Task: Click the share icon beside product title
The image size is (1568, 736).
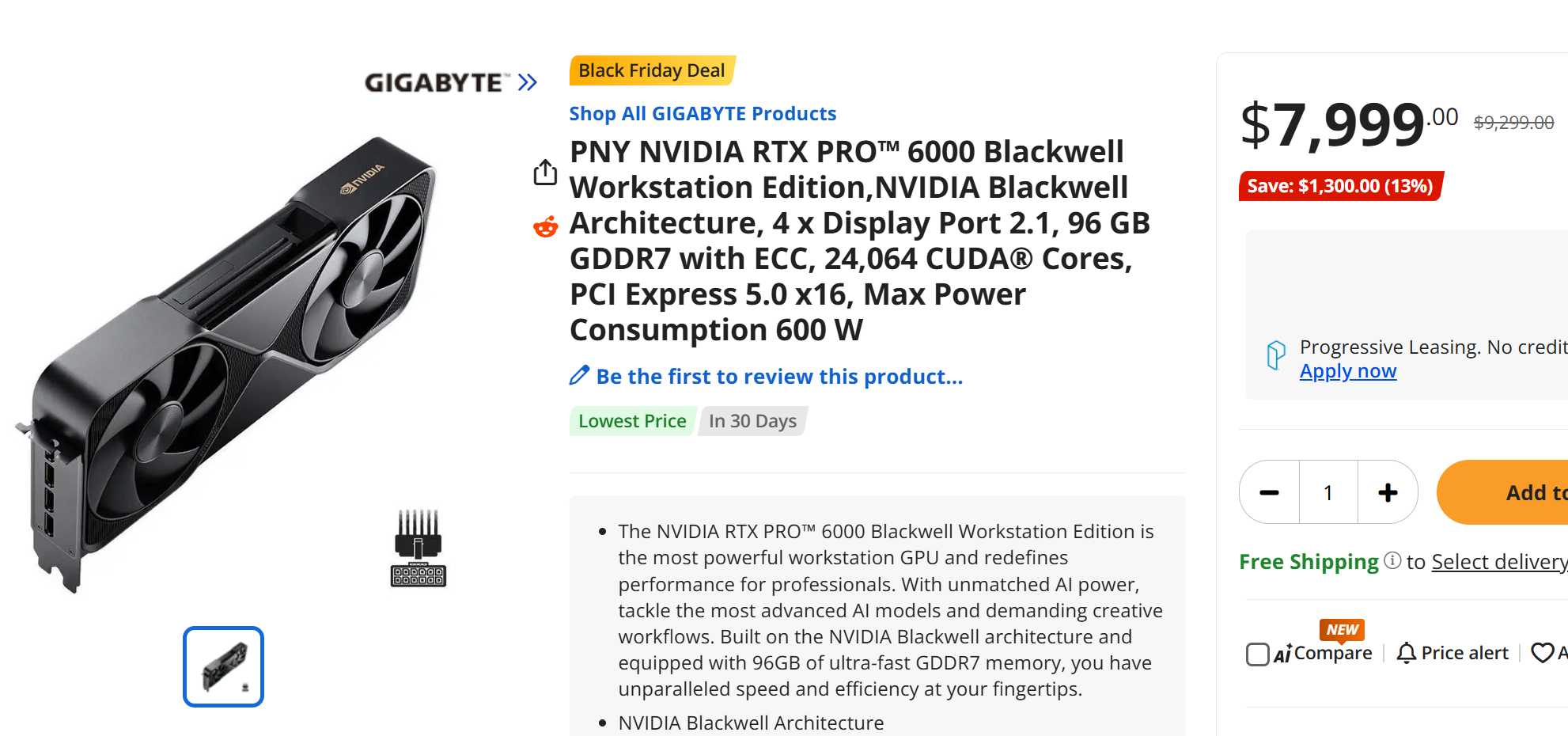Action: 545,172
